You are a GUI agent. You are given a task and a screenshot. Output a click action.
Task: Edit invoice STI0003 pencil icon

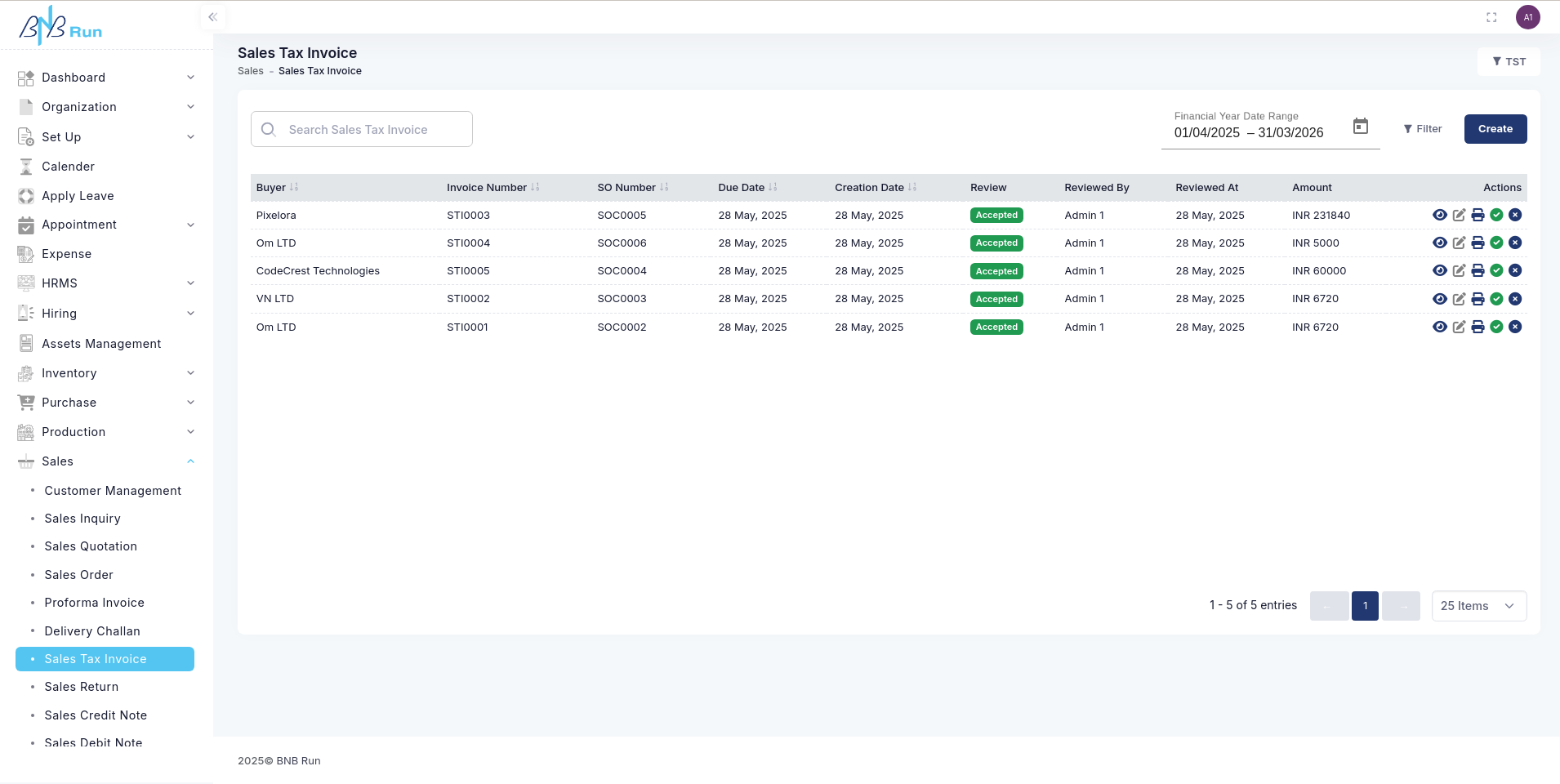[x=1459, y=215]
